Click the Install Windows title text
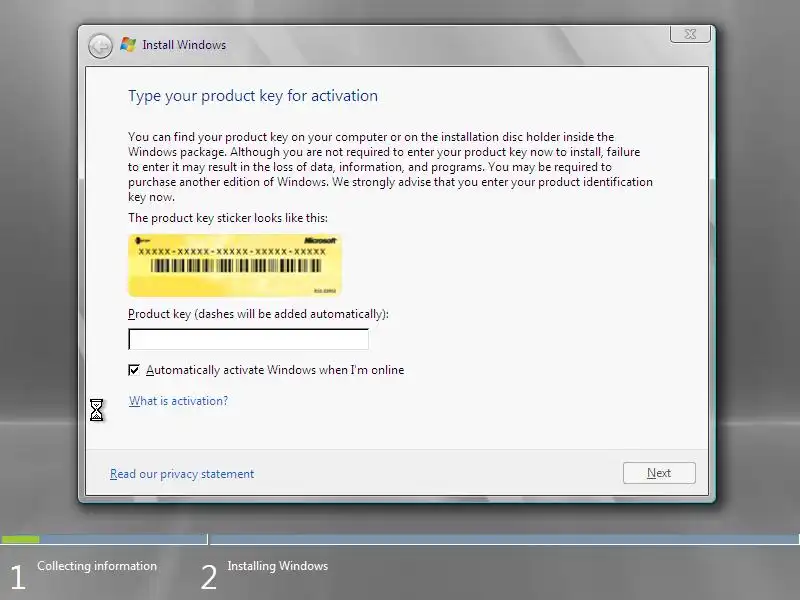 click(184, 45)
